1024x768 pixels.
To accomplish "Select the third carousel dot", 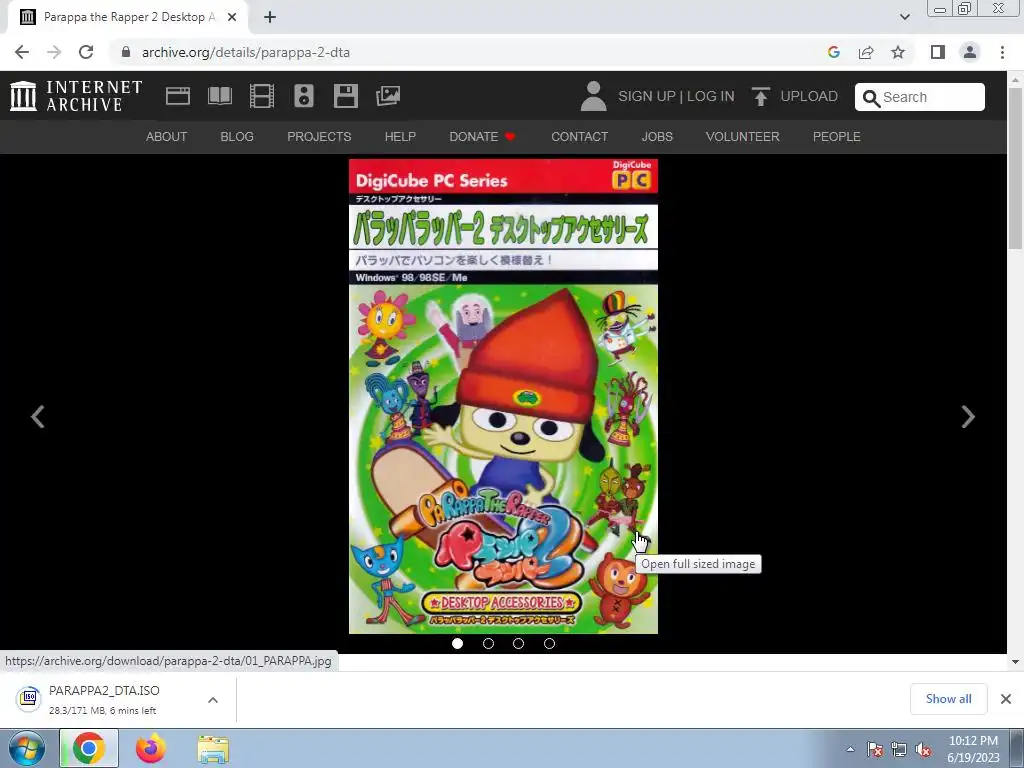I will pyautogui.click(x=519, y=643).
